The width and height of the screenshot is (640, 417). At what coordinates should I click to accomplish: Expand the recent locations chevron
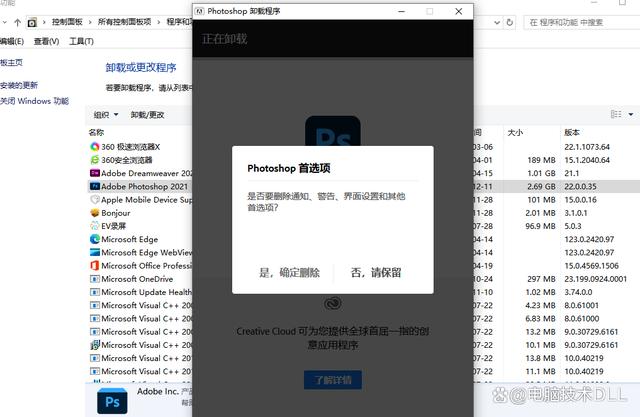pyautogui.click(x=4, y=22)
